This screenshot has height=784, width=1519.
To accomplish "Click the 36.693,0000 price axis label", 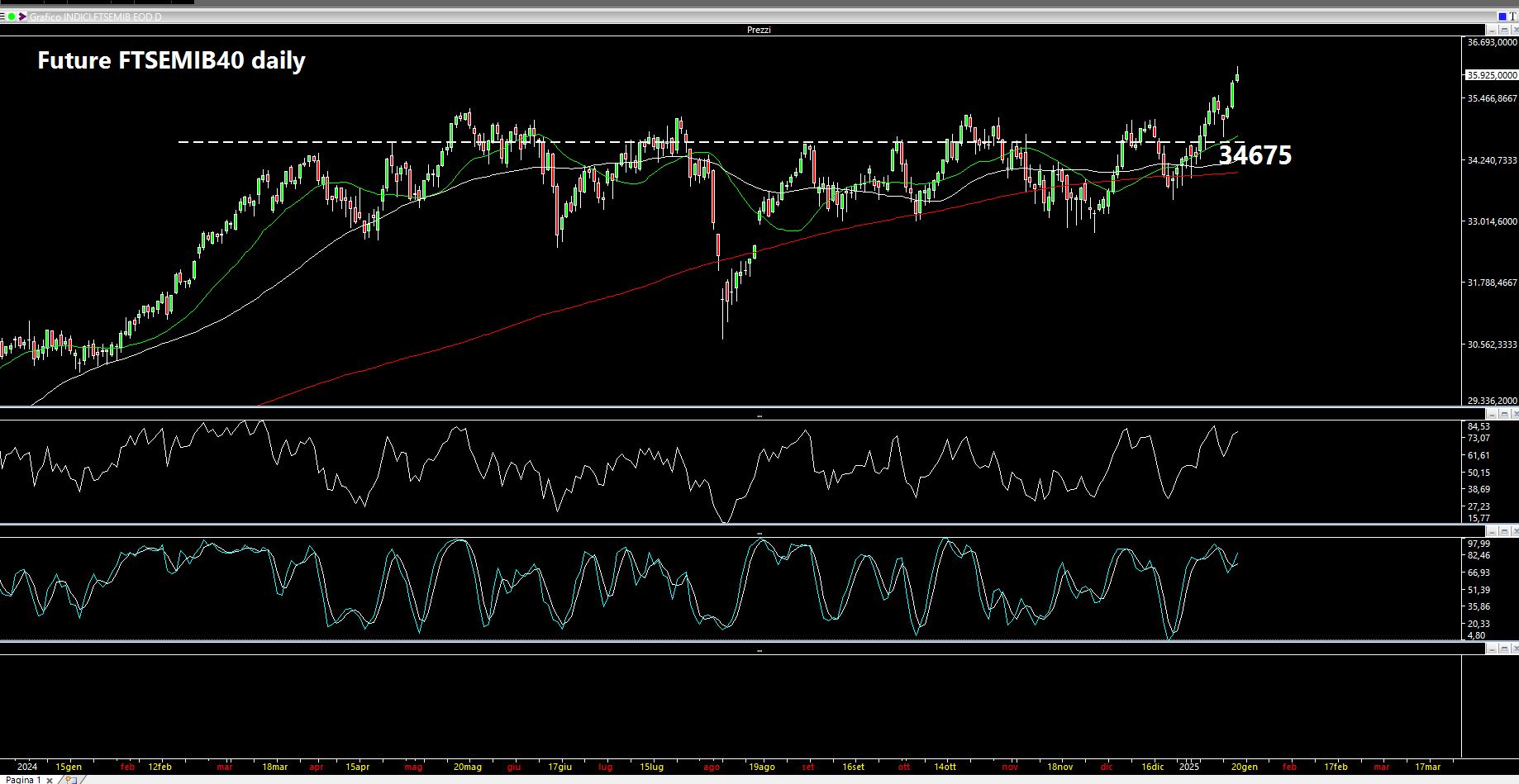I will pyautogui.click(x=1493, y=41).
